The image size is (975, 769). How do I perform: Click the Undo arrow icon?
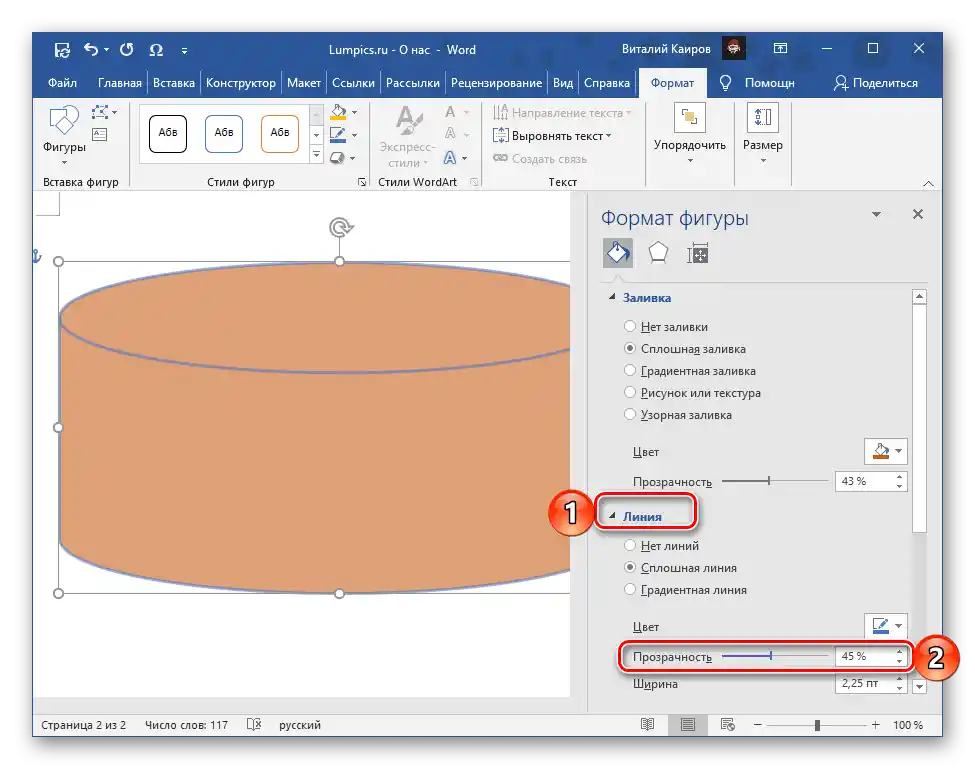91,49
